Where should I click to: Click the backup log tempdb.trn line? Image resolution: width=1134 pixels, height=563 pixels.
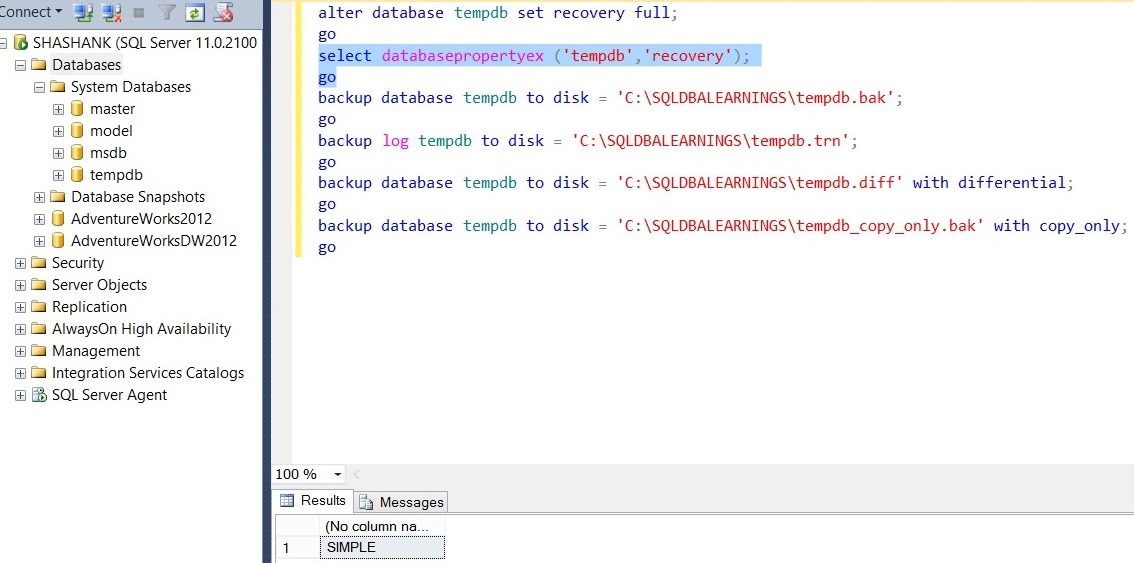point(588,141)
